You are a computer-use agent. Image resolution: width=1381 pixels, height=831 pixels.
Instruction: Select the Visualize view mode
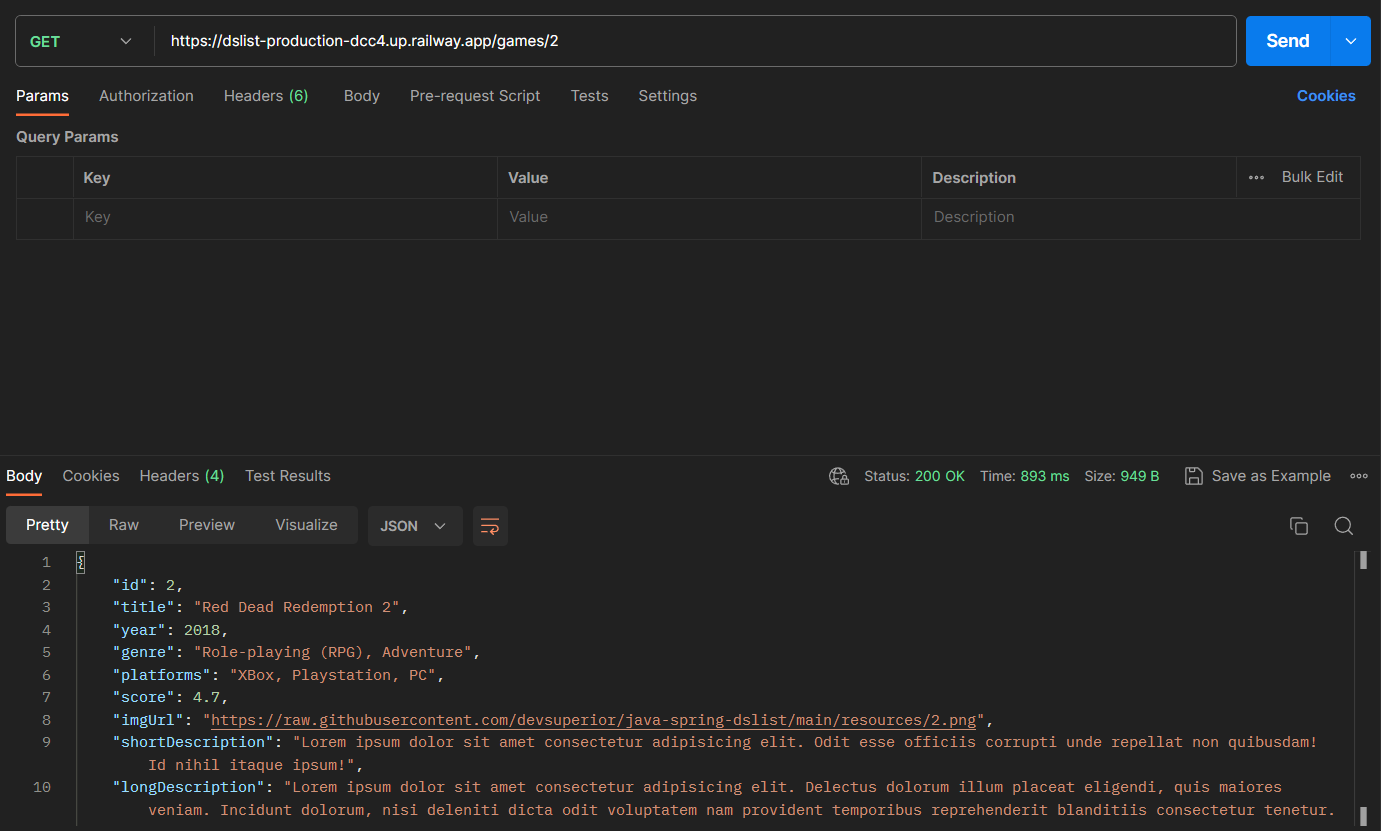pyautogui.click(x=306, y=525)
